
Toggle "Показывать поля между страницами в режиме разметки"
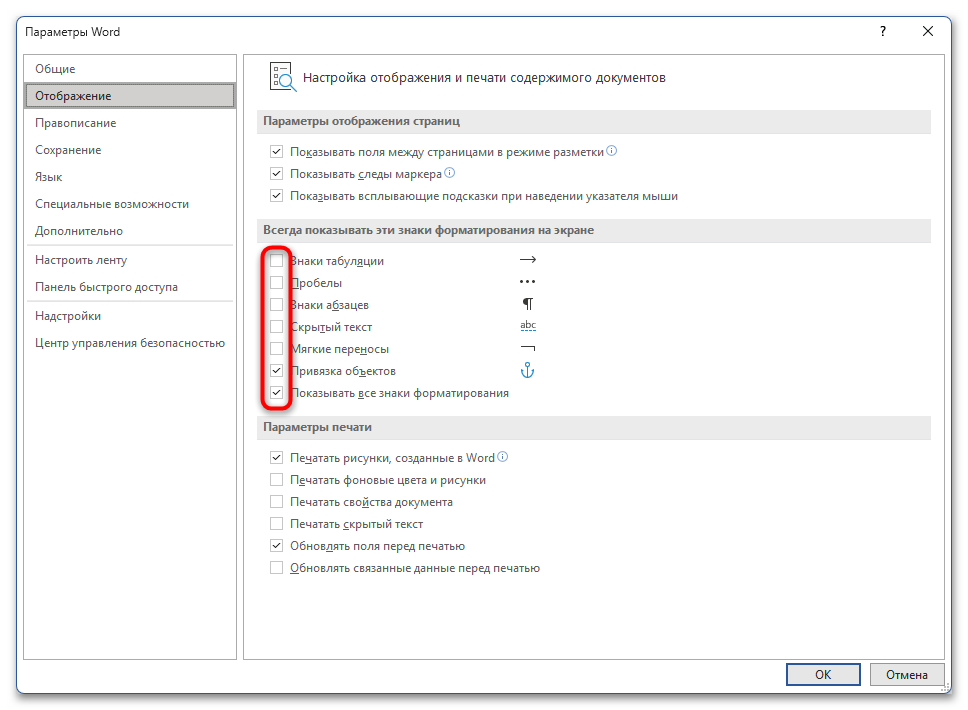[277, 152]
